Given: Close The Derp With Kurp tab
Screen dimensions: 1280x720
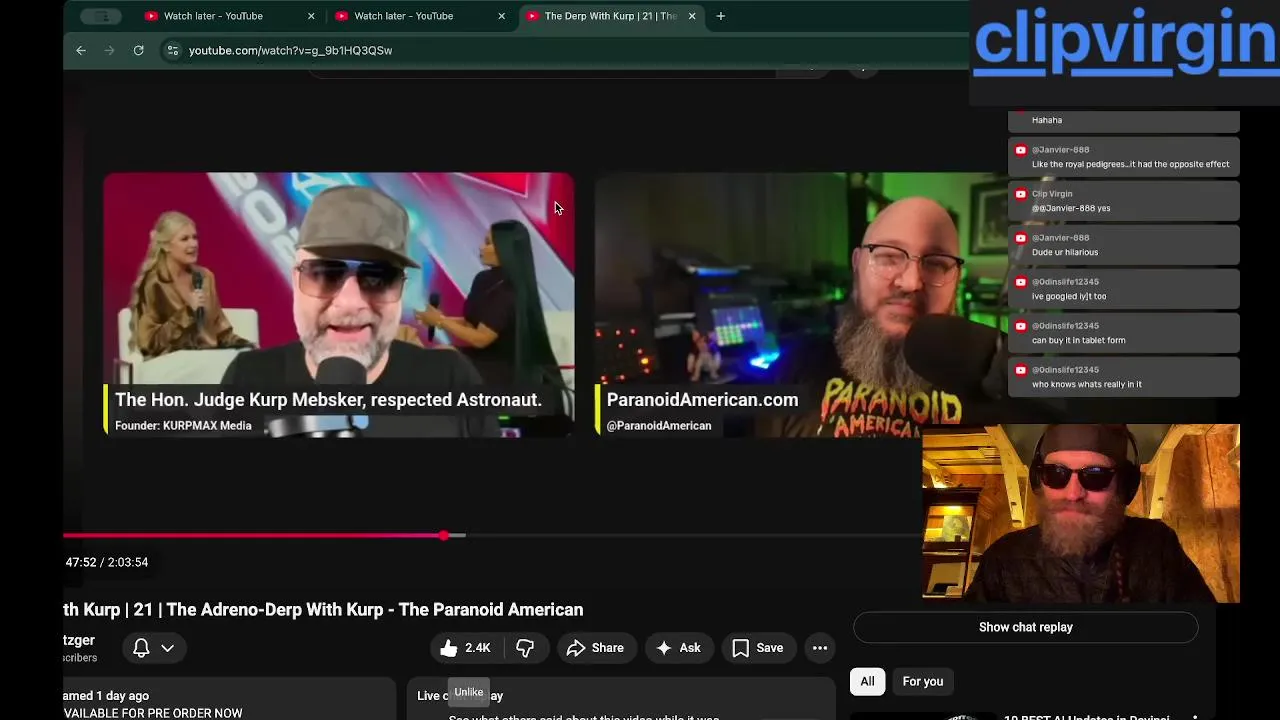Looking at the screenshot, I should click(x=691, y=16).
